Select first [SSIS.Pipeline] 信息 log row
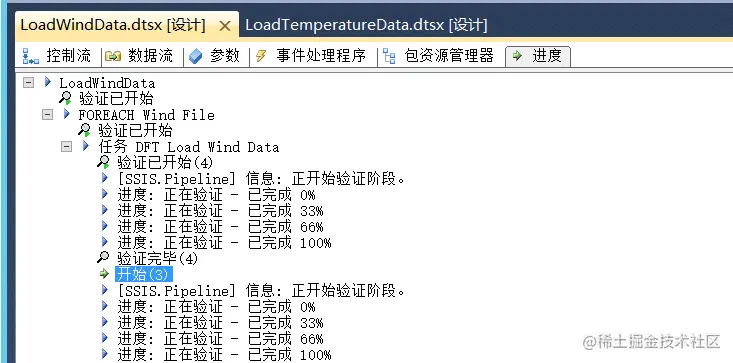The width and height of the screenshot is (733, 363). tap(261, 178)
